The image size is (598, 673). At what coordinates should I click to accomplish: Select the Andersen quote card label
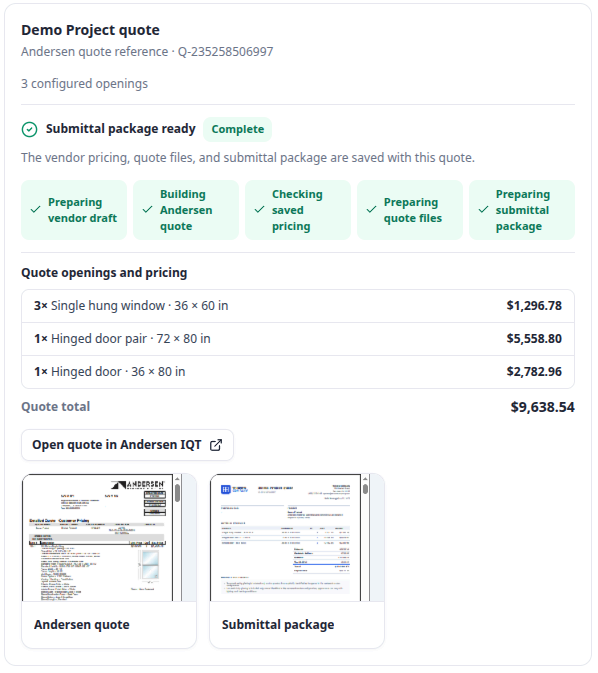(82, 625)
